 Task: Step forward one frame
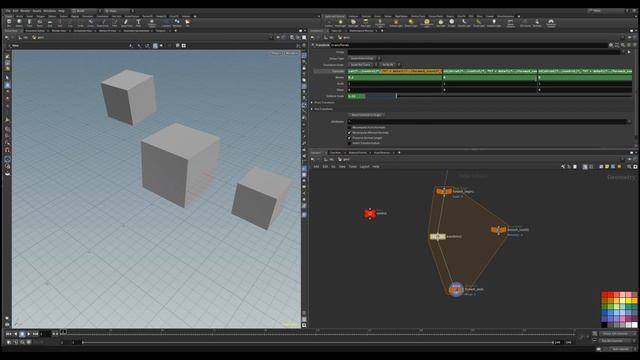(x=57, y=334)
